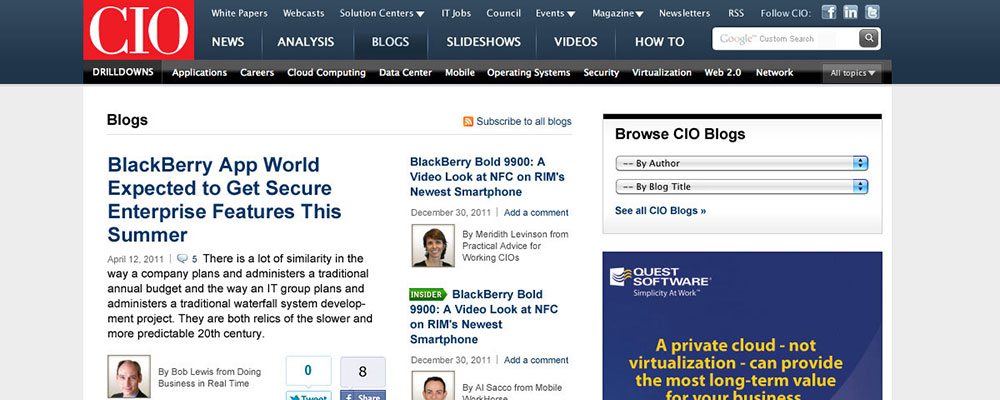
Task: Open the SLIDESHOWS section
Action: pos(483,42)
